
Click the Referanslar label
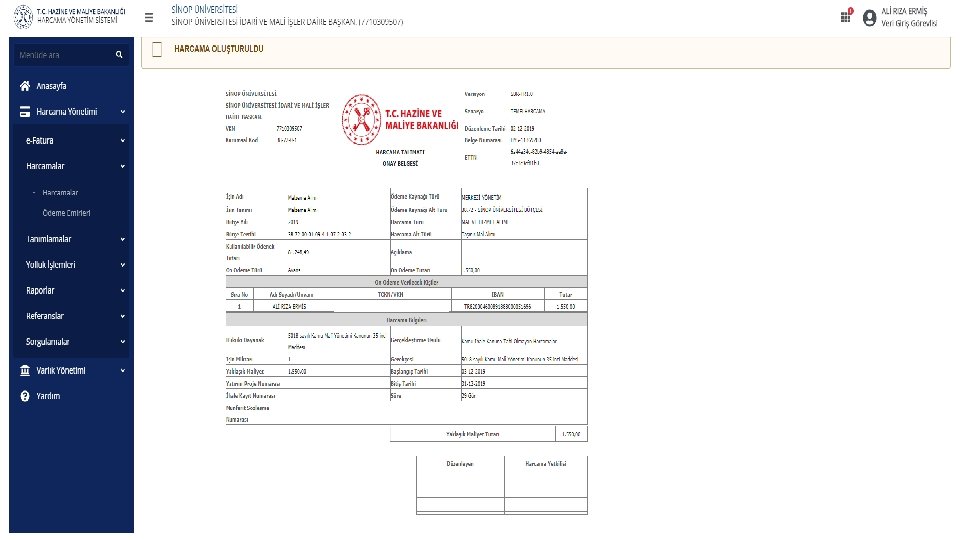point(45,316)
